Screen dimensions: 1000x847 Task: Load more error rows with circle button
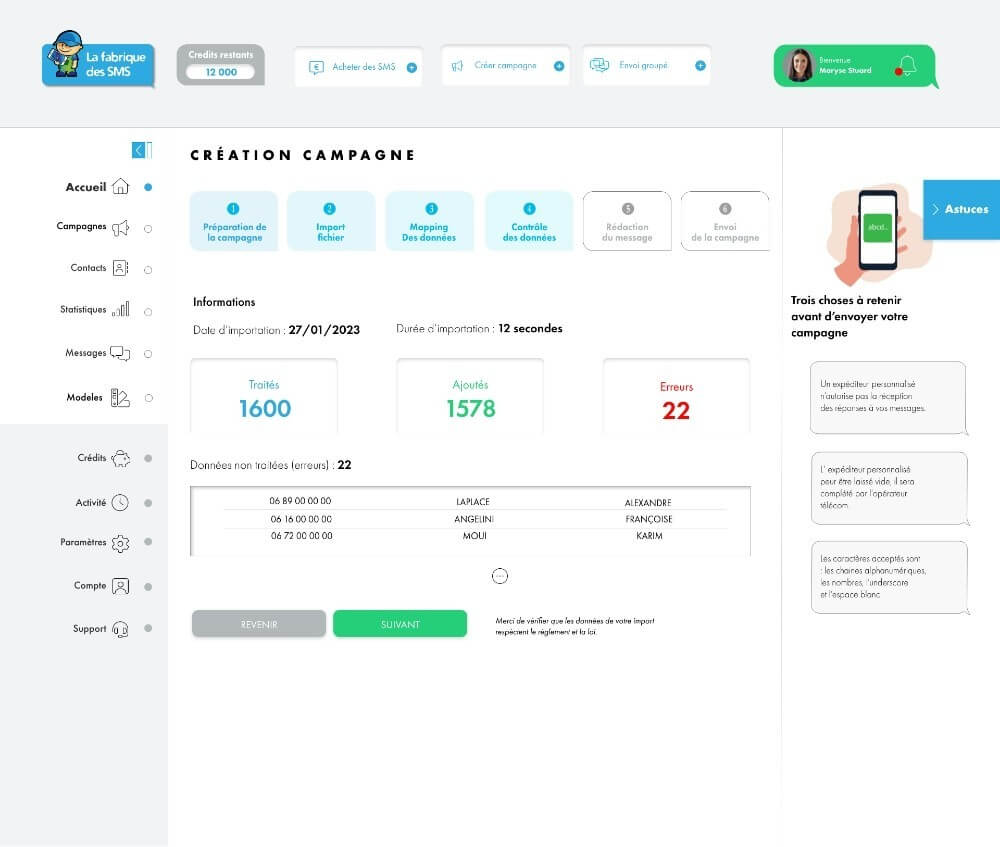click(501, 576)
